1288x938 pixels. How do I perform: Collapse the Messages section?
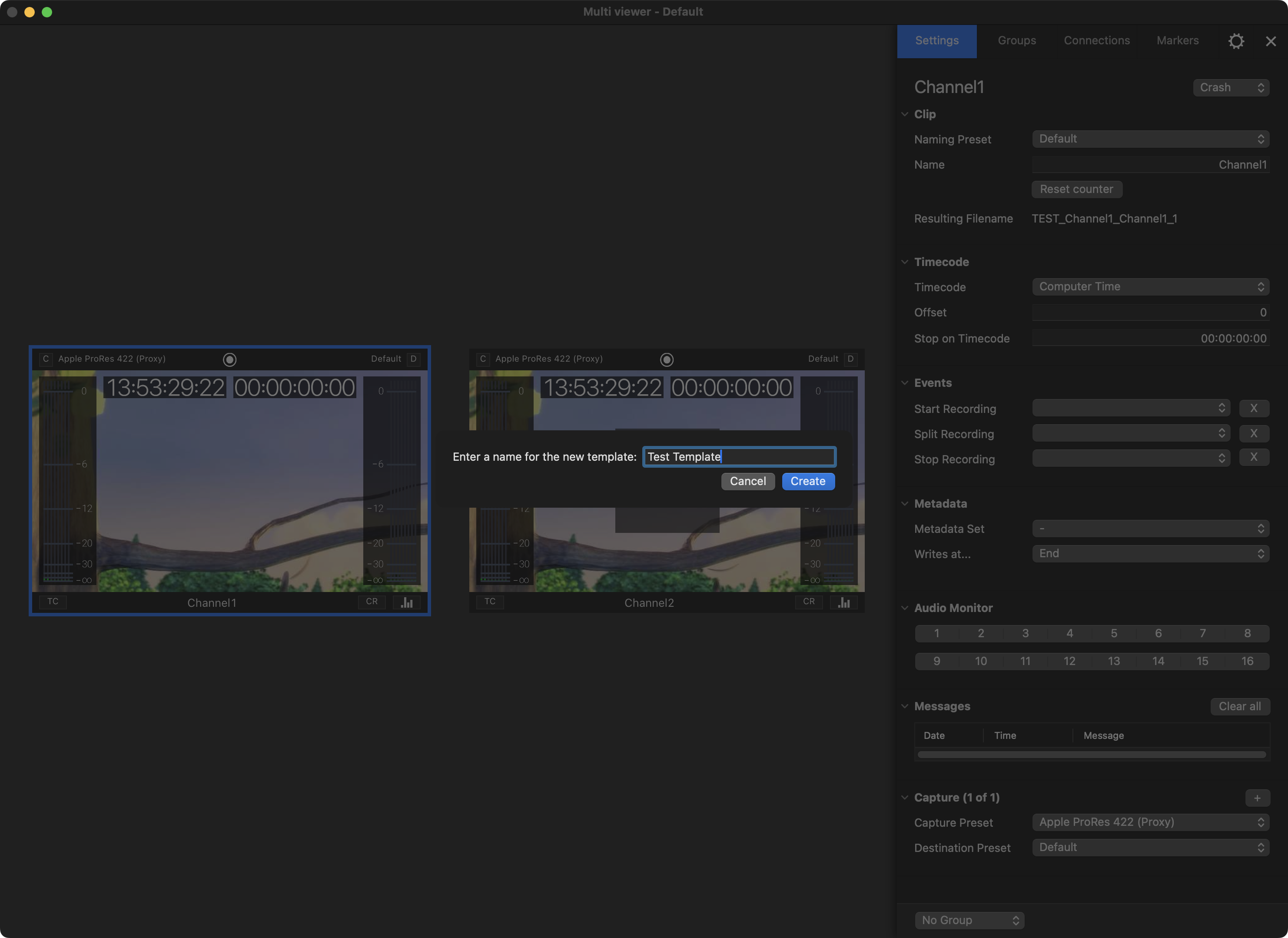coord(905,706)
